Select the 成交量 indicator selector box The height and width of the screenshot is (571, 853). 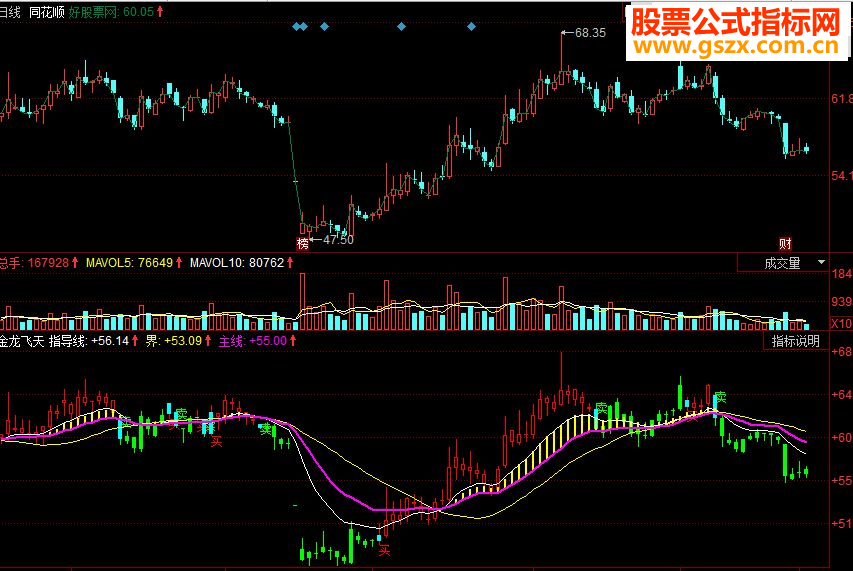coord(783,263)
